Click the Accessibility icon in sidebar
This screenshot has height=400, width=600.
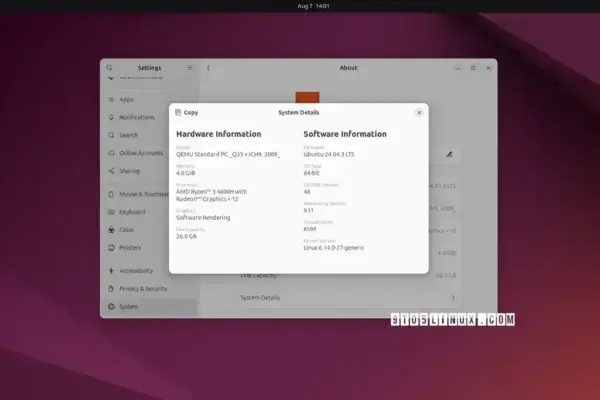coord(111,271)
